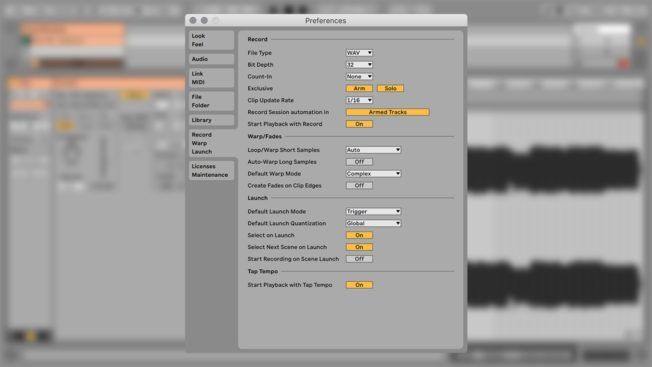
Task: Disable Select on Launch
Action: [359, 235]
